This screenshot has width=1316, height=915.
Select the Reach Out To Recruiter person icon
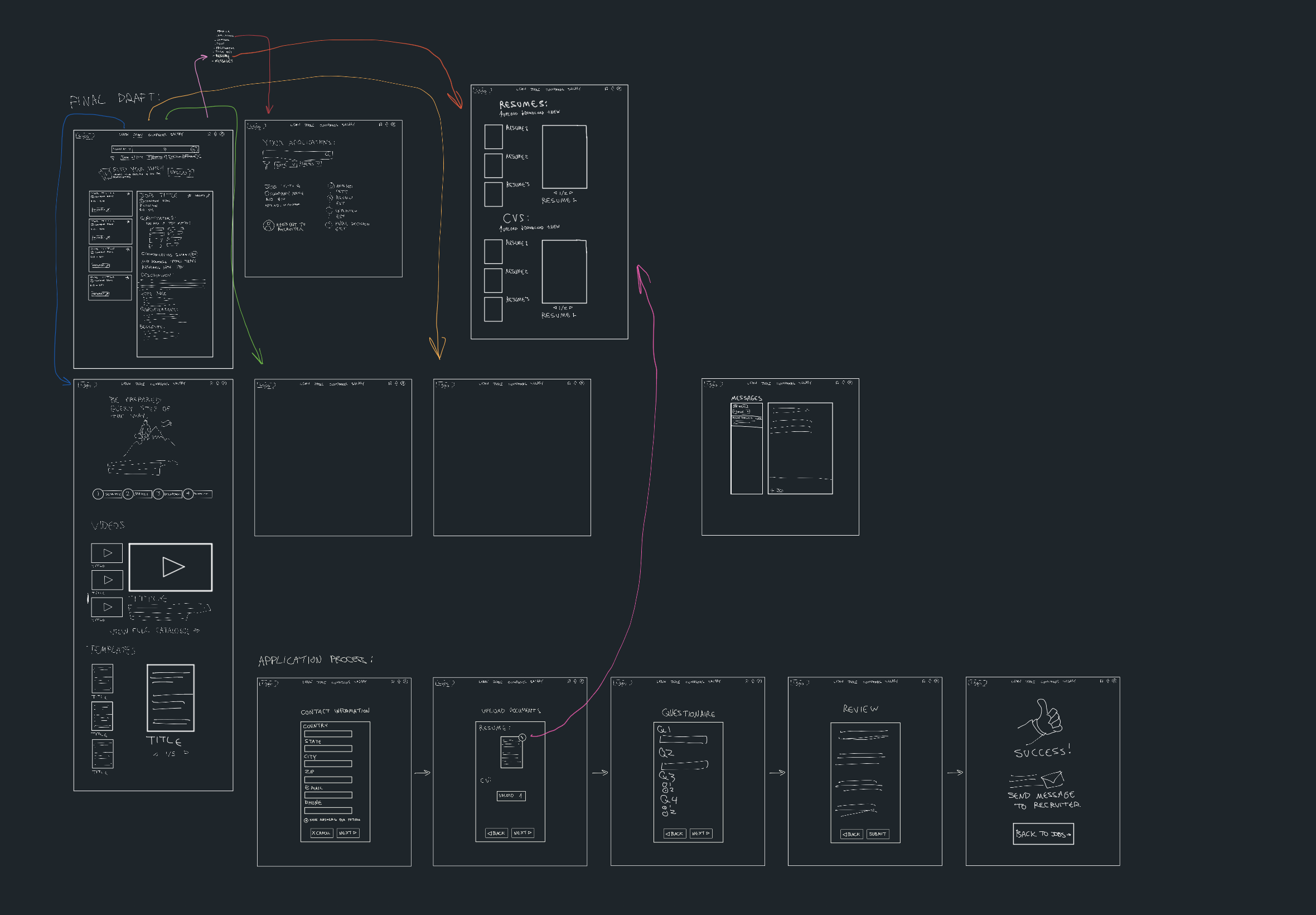(269, 227)
